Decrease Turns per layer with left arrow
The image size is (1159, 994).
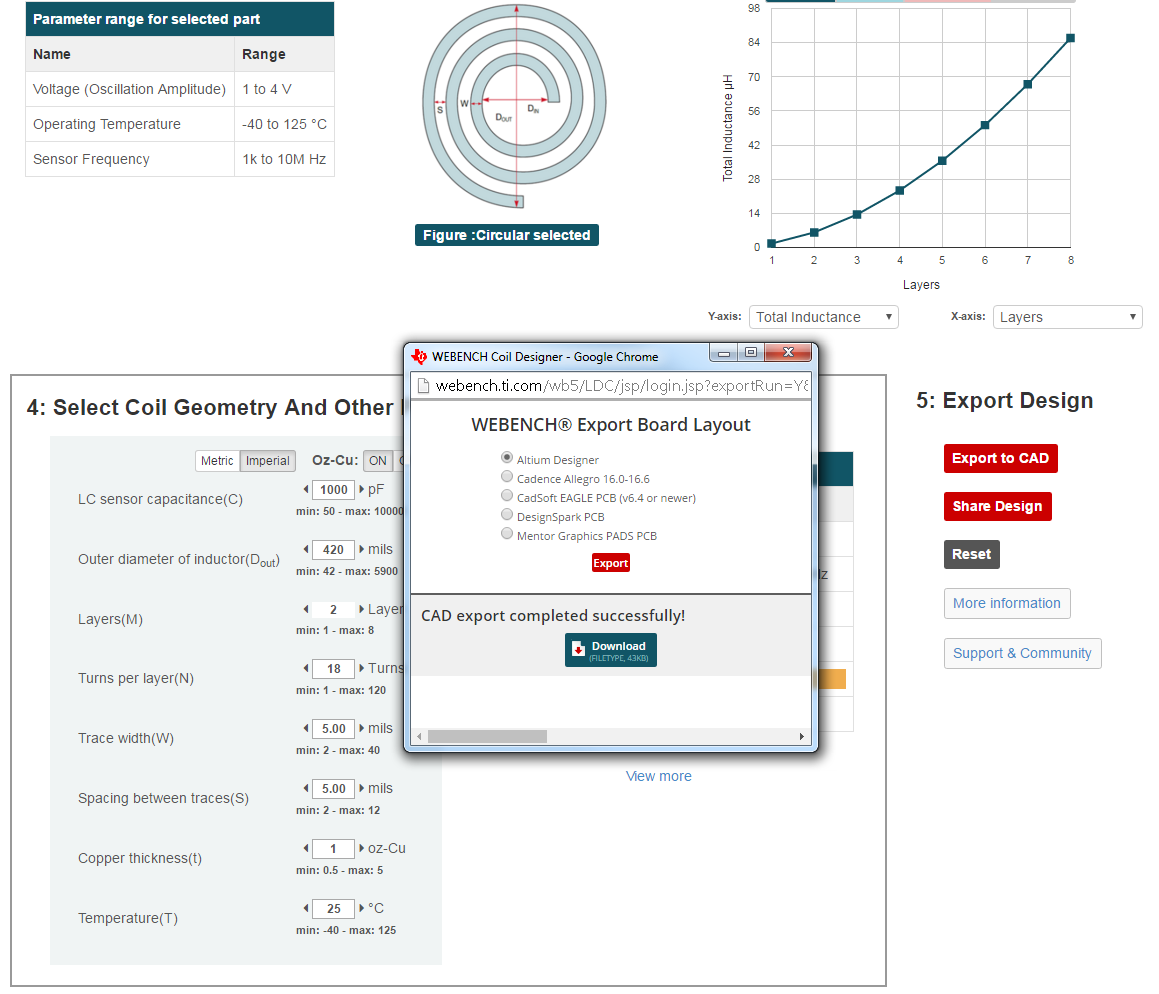[x=306, y=668]
